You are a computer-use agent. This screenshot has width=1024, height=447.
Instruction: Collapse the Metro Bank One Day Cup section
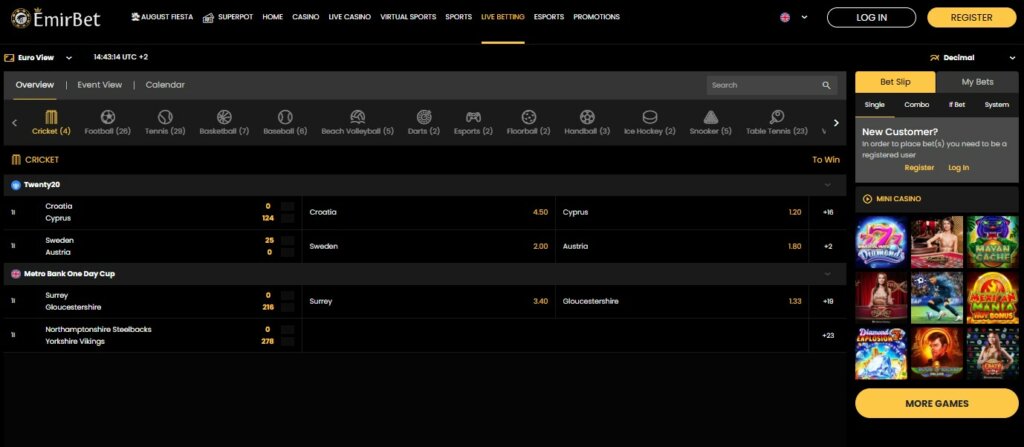827,274
